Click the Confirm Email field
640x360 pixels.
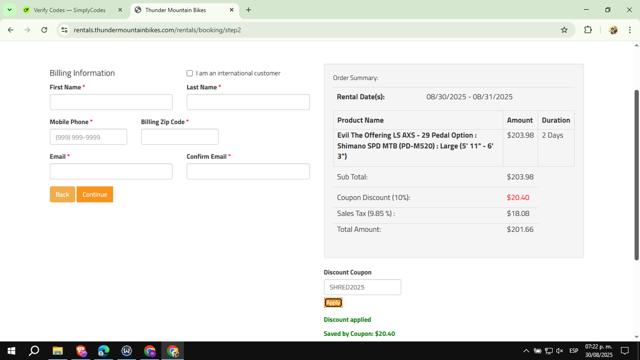coord(248,171)
